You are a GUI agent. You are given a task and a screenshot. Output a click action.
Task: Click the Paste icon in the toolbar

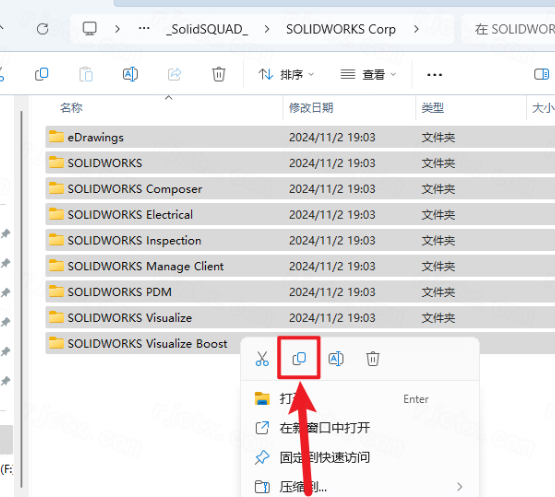click(86, 74)
